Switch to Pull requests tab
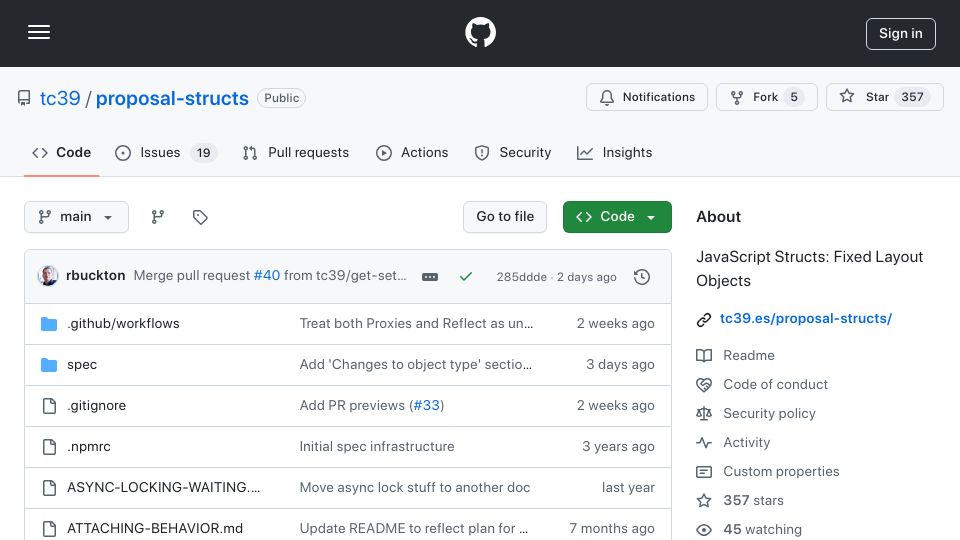 click(x=296, y=152)
